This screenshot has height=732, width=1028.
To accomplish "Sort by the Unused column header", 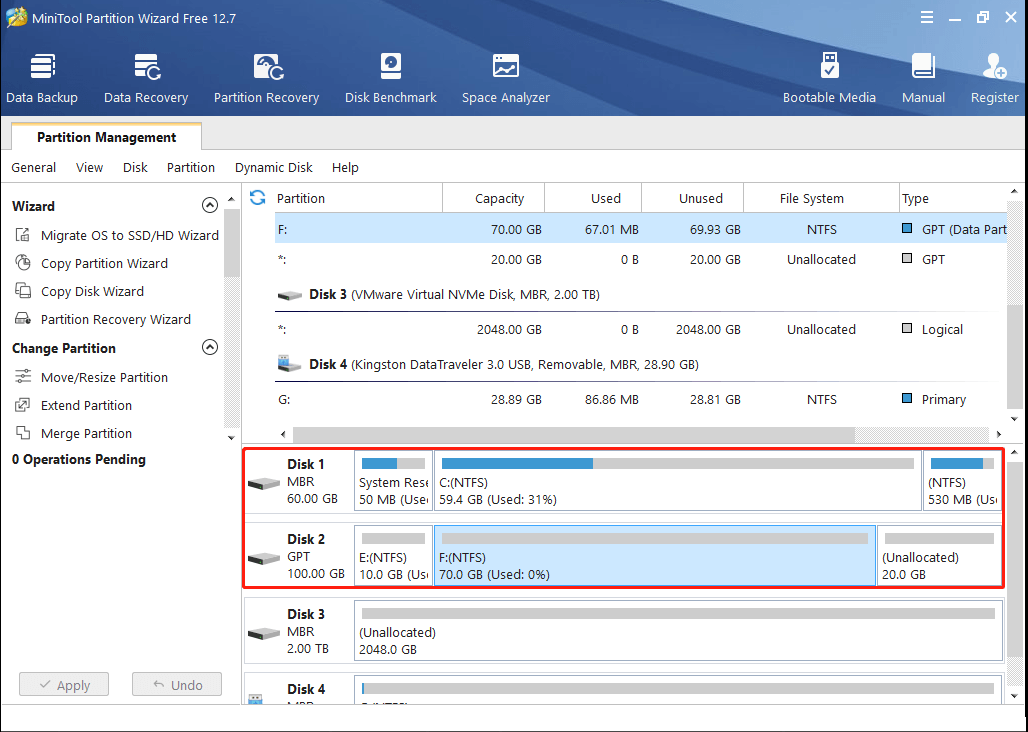I will coord(692,198).
